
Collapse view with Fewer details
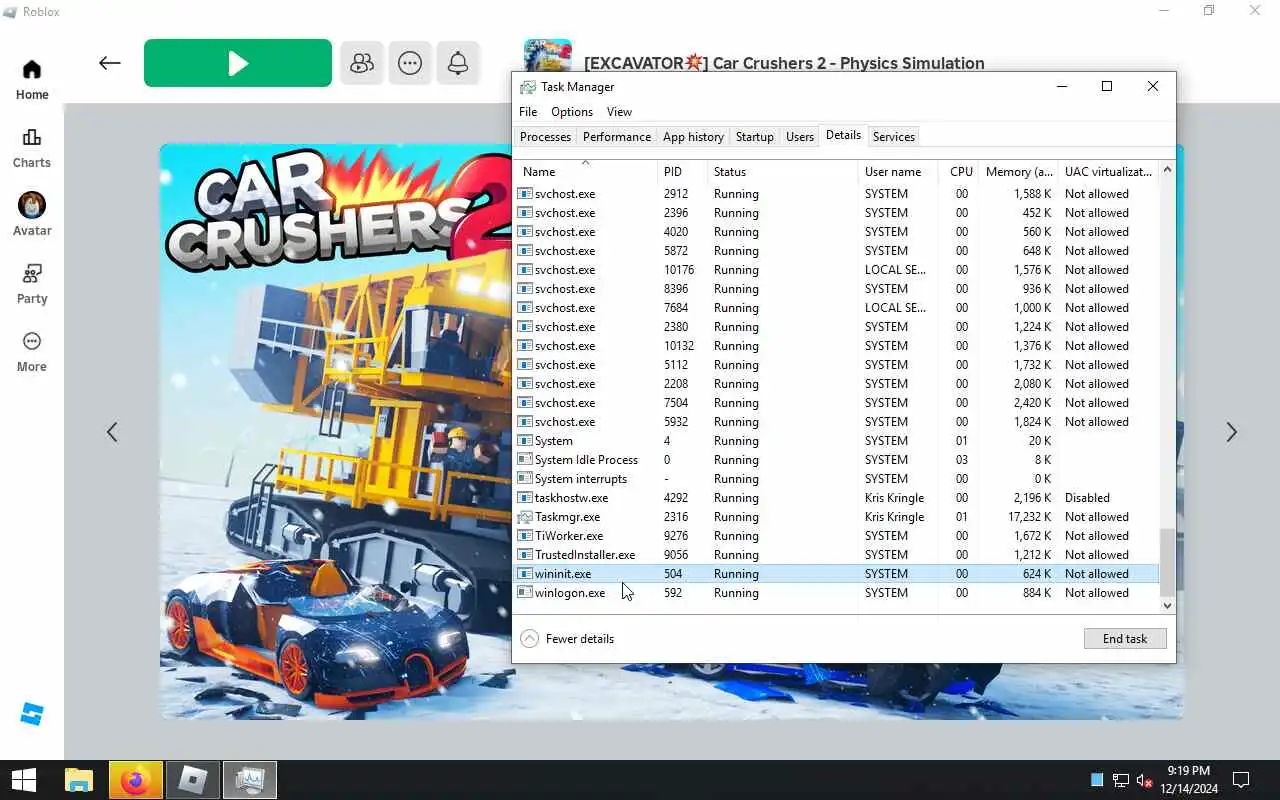point(567,639)
